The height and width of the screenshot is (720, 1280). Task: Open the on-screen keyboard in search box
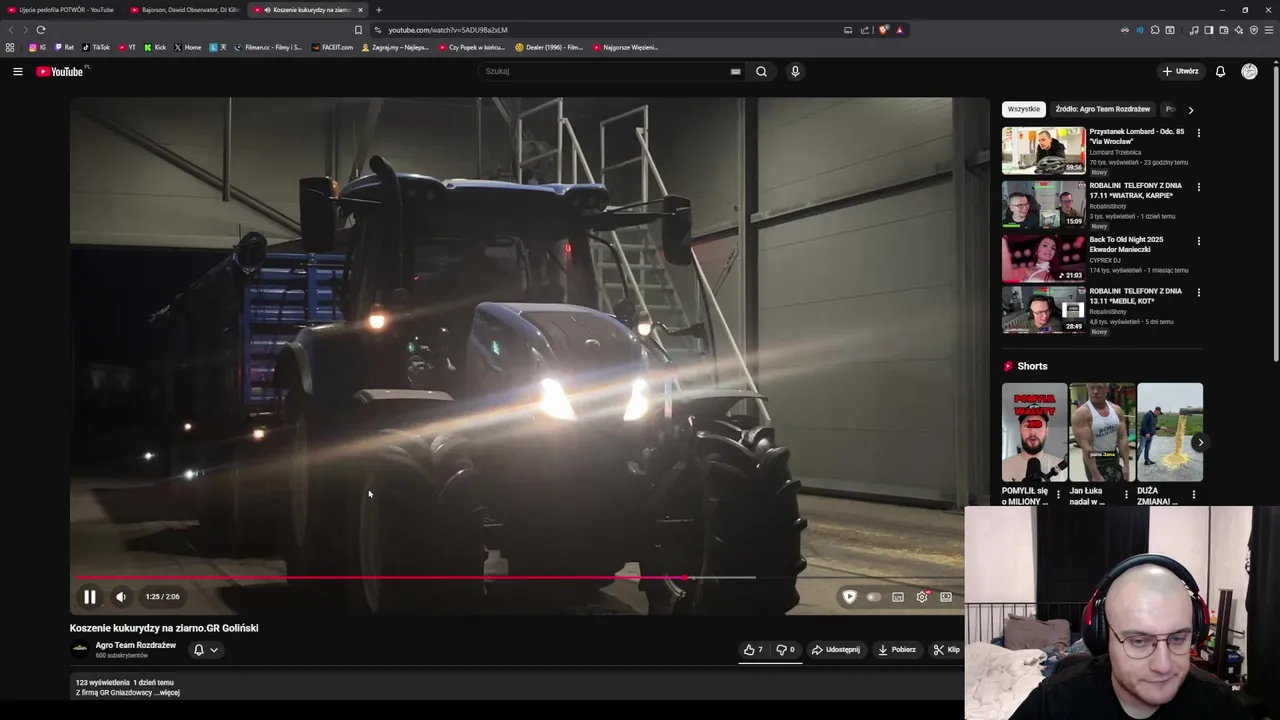[x=735, y=71]
